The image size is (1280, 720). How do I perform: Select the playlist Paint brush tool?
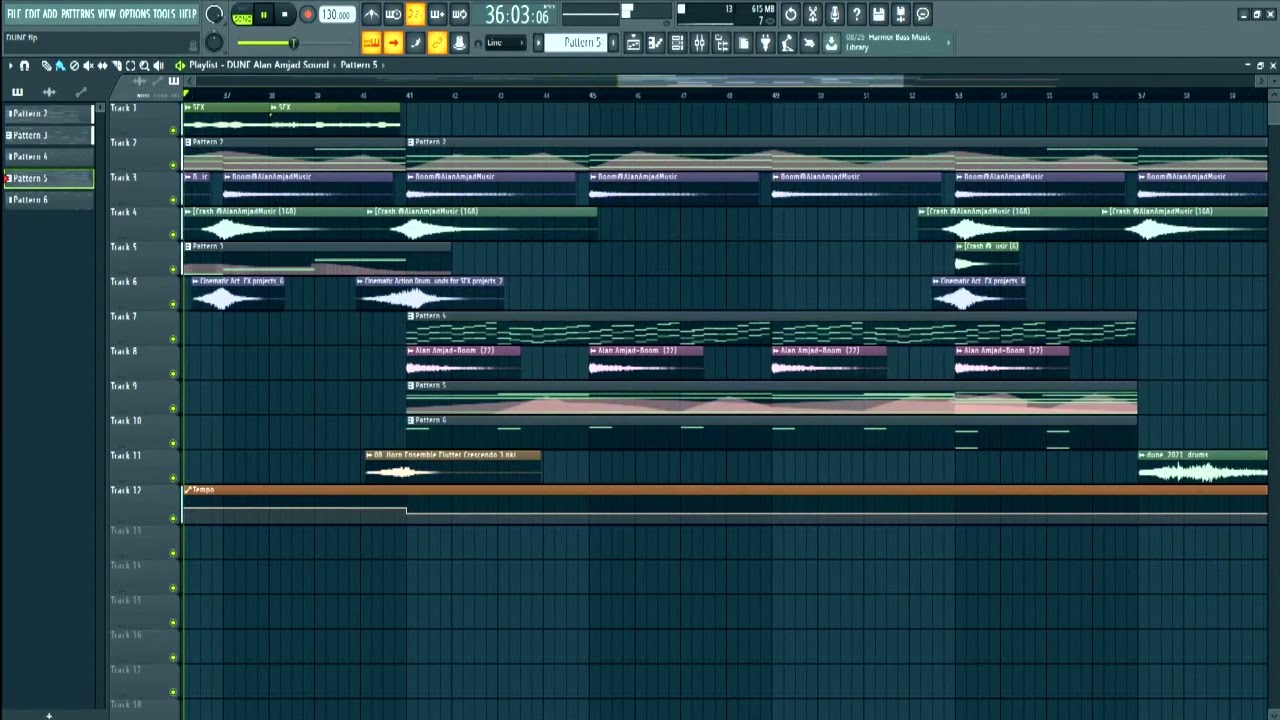coord(60,65)
